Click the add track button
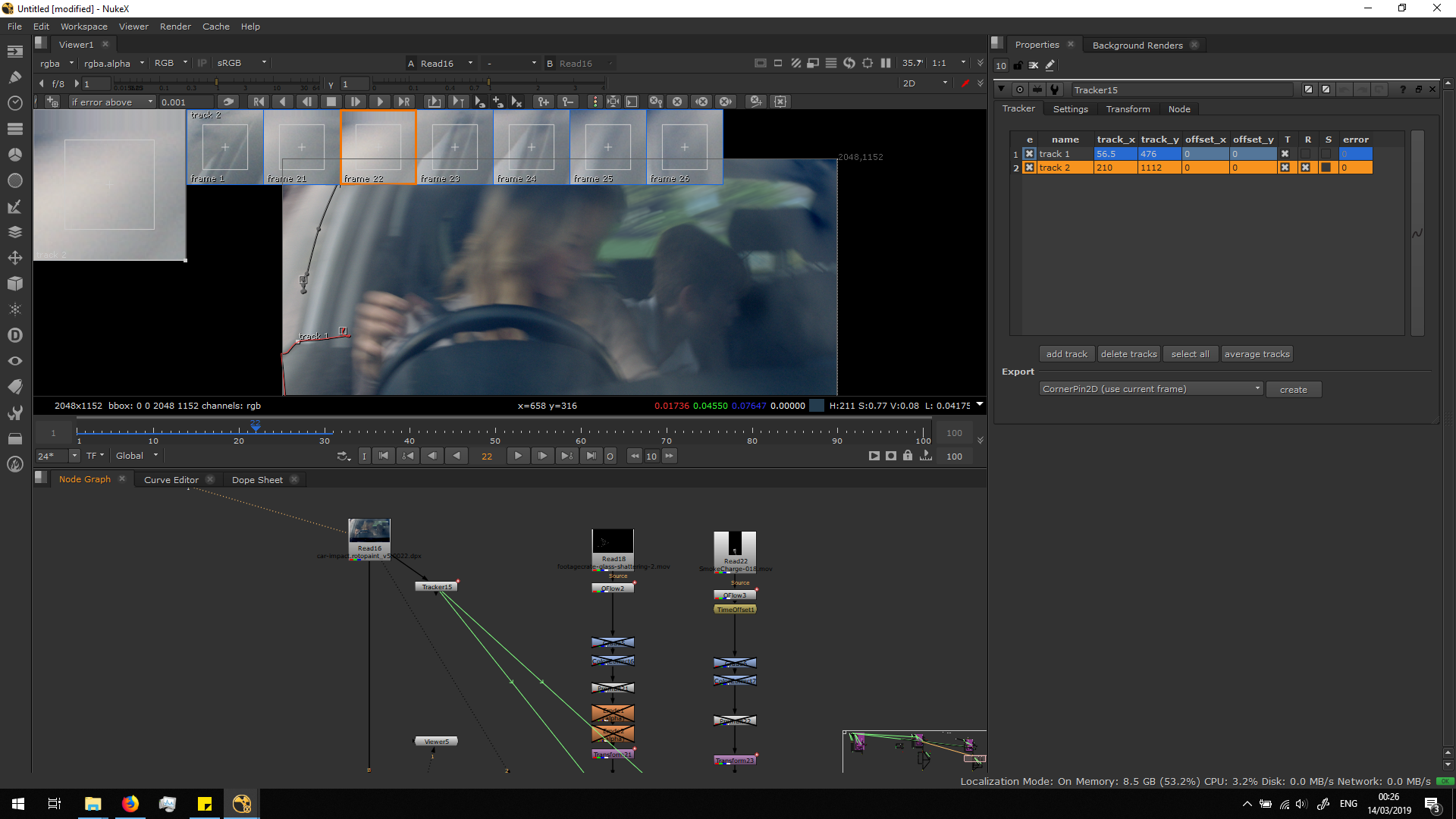This screenshot has width=1456, height=819. 1066,354
